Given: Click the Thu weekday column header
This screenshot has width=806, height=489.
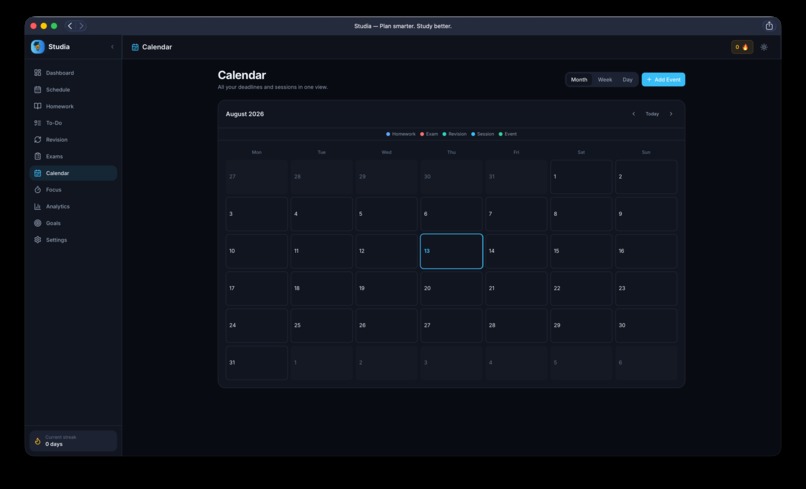Looking at the screenshot, I should [451, 152].
